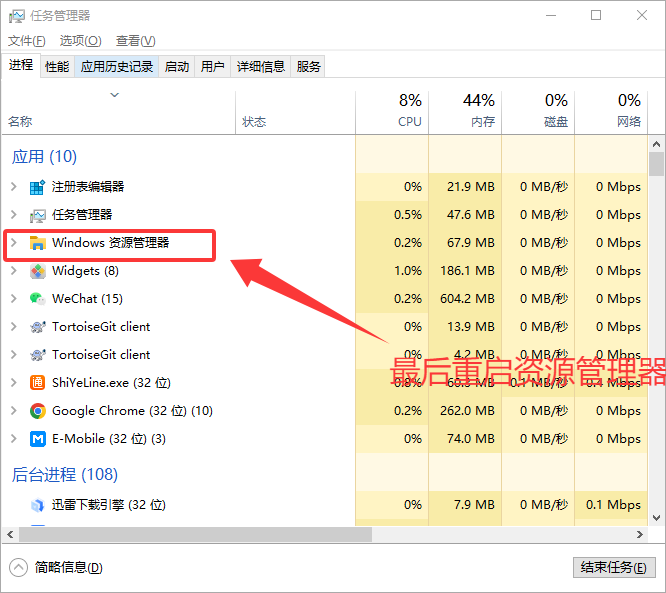Switch to the 详细信息 tab
This screenshot has height=593, width=666.
[x=260, y=67]
